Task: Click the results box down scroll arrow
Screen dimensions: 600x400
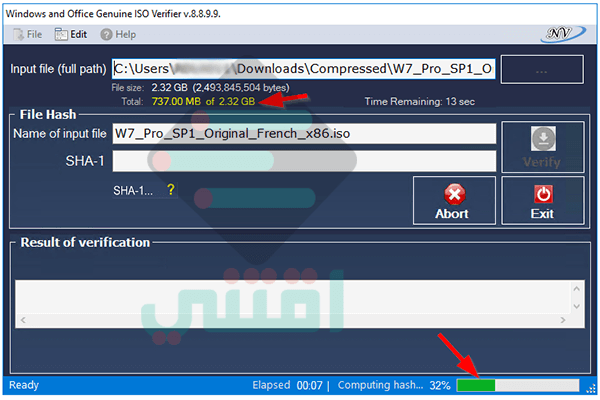Action: pyautogui.click(x=577, y=306)
